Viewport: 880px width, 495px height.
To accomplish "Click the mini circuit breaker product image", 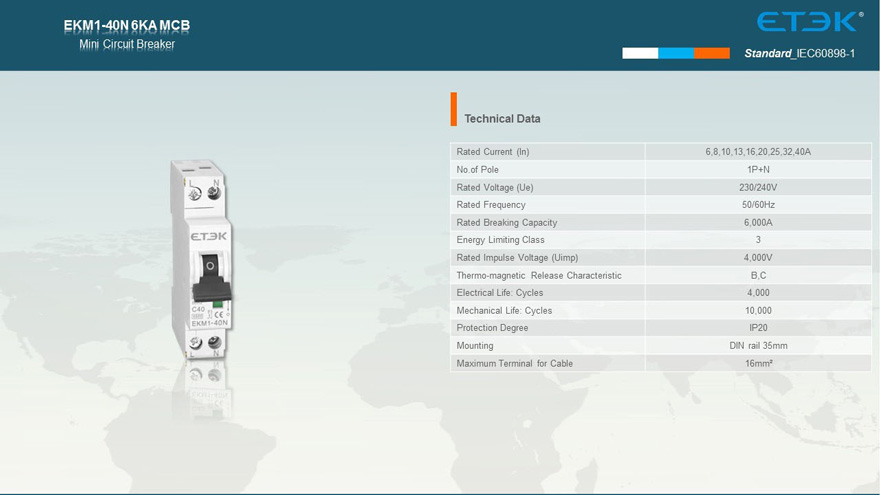I will coord(201,259).
